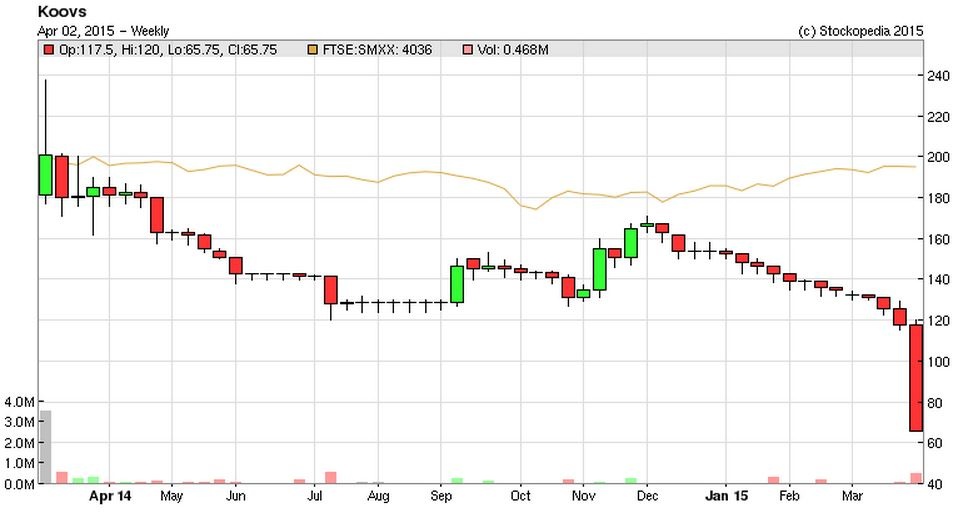This screenshot has height=520, width=963.
Task: Click the 'Op:117.5, Hi:120, Lo:65.75, Cl:65.75' legend text
Action: point(168,50)
